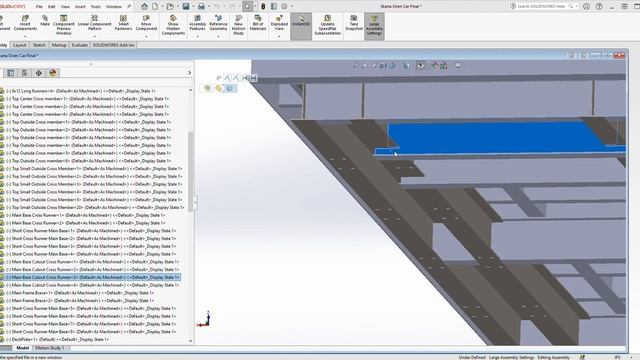Click the Search SOLIDWORKS Help field
Image resolution: width=640 pixels, height=360 pixels.
(543, 6)
